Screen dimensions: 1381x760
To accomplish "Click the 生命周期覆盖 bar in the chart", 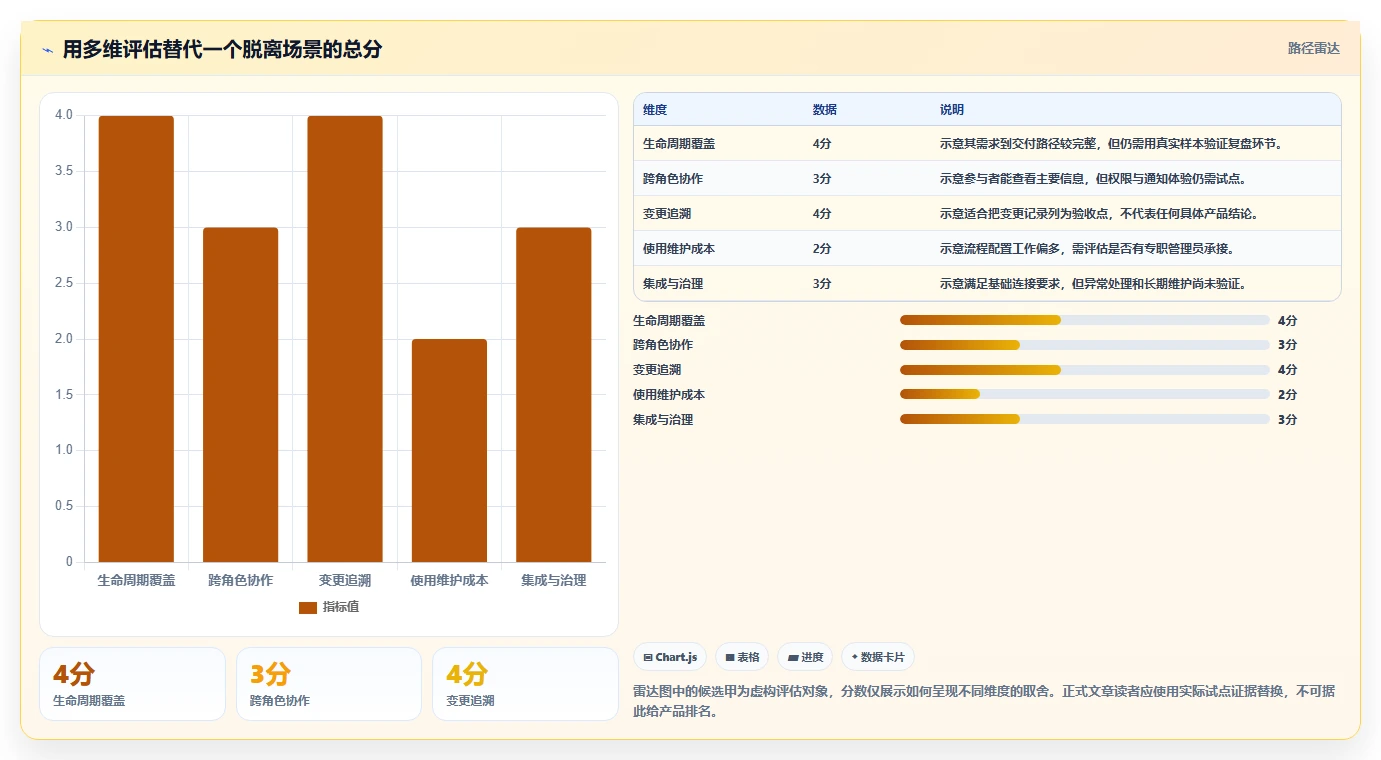I will [x=136, y=339].
